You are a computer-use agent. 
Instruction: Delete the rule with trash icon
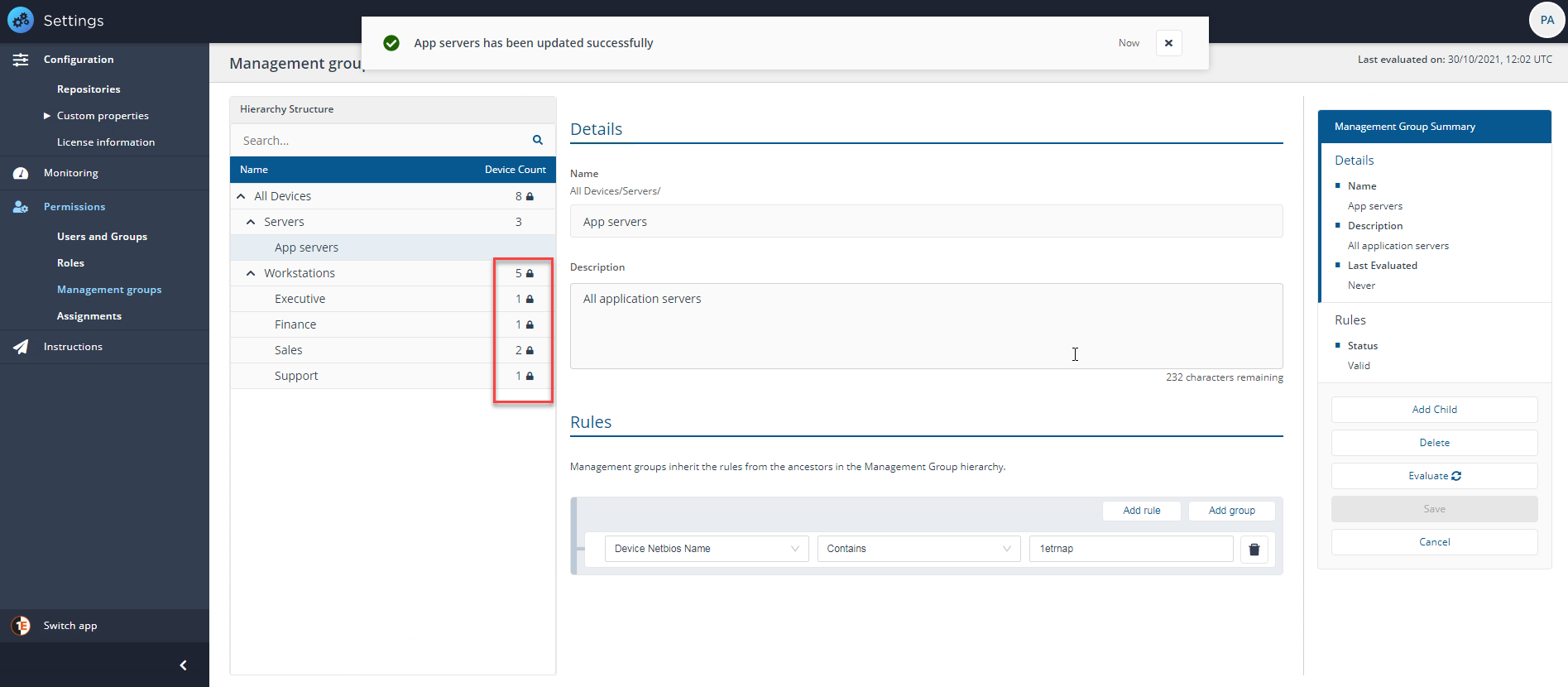click(x=1254, y=549)
